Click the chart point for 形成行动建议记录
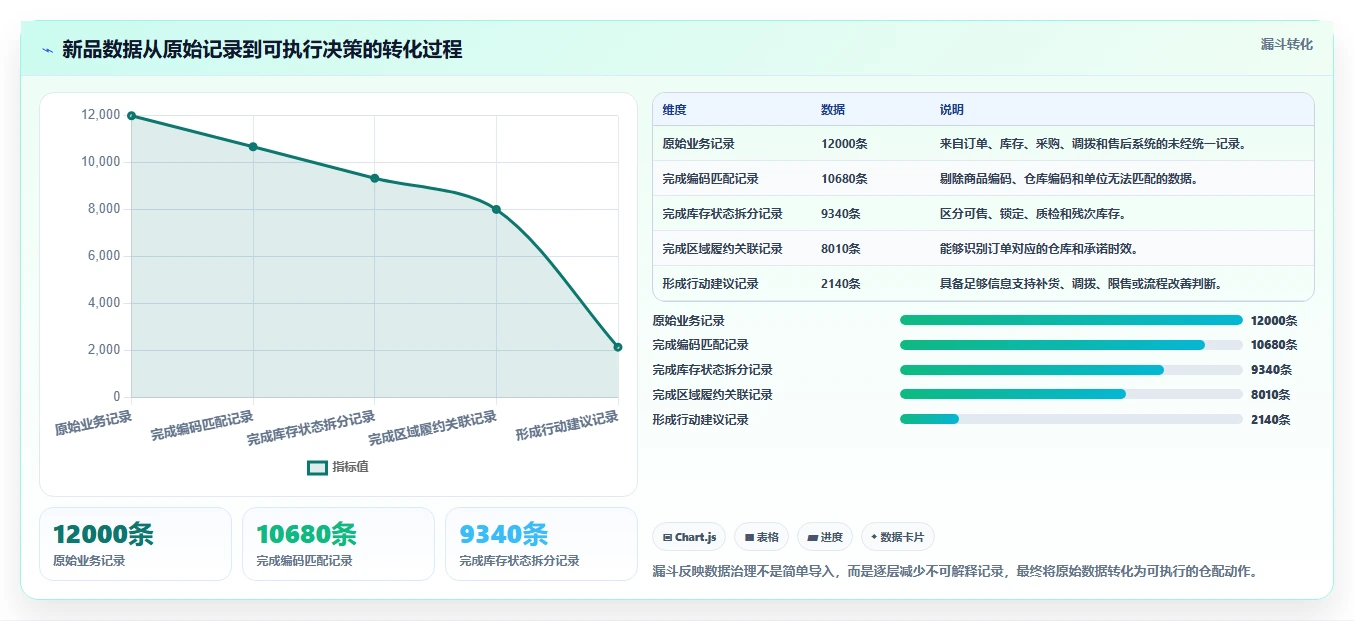 [618, 347]
